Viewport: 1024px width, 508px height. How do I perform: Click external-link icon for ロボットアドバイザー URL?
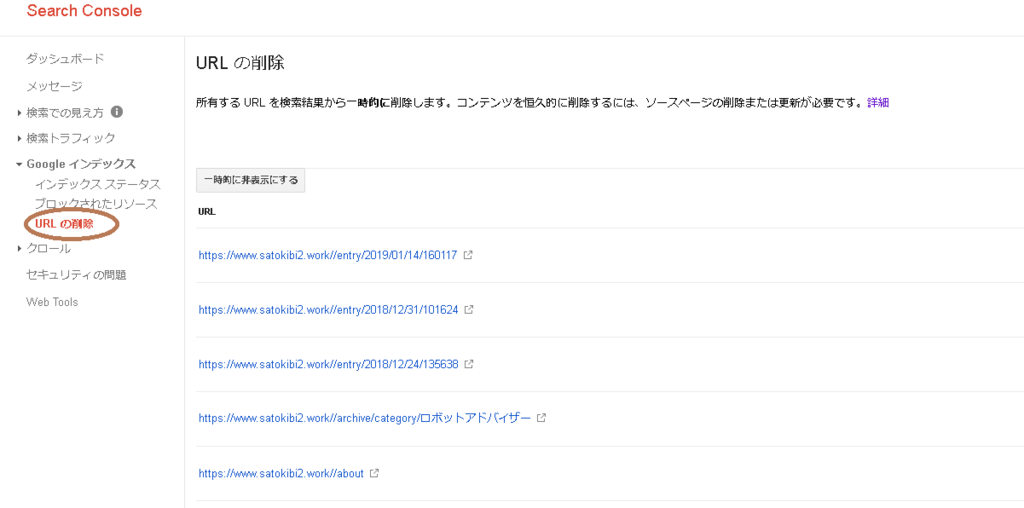click(x=541, y=417)
